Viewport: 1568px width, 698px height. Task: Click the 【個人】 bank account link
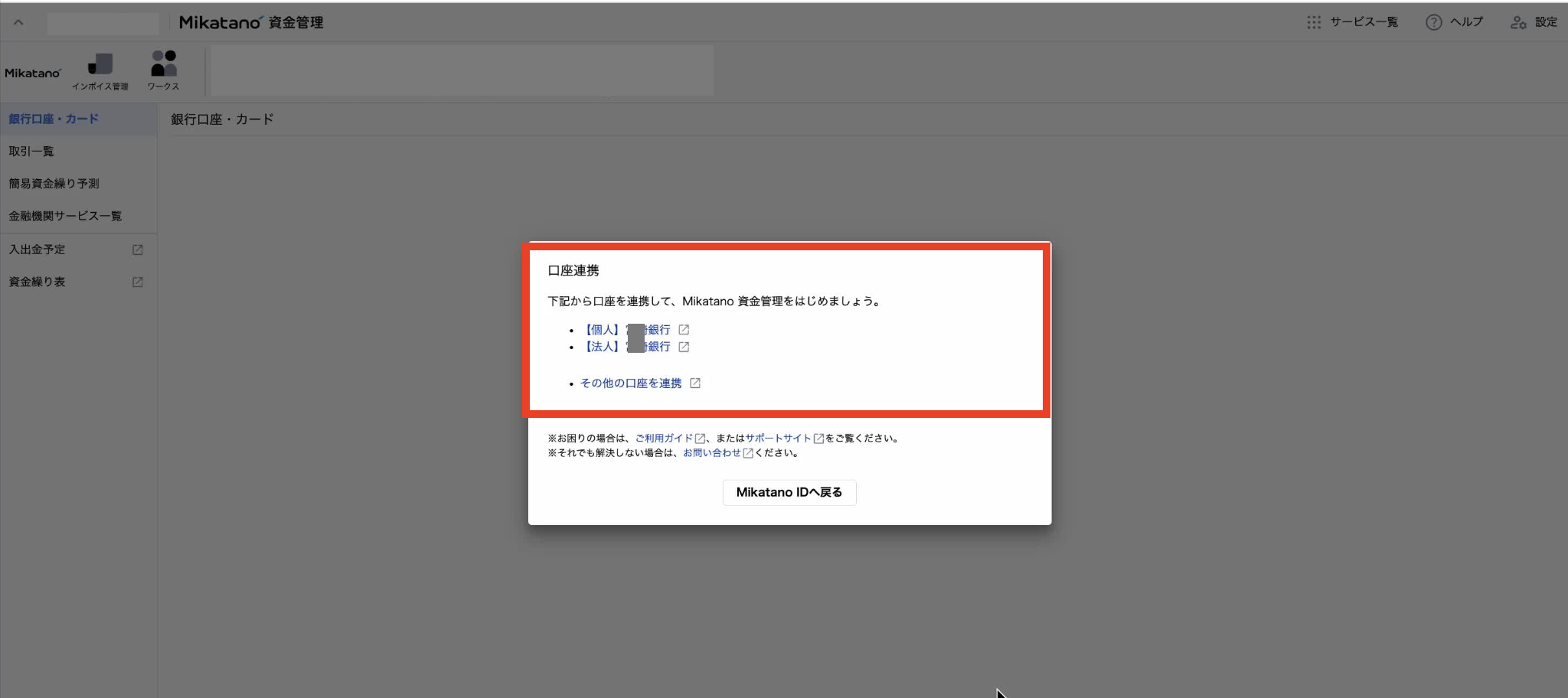click(626, 330)
